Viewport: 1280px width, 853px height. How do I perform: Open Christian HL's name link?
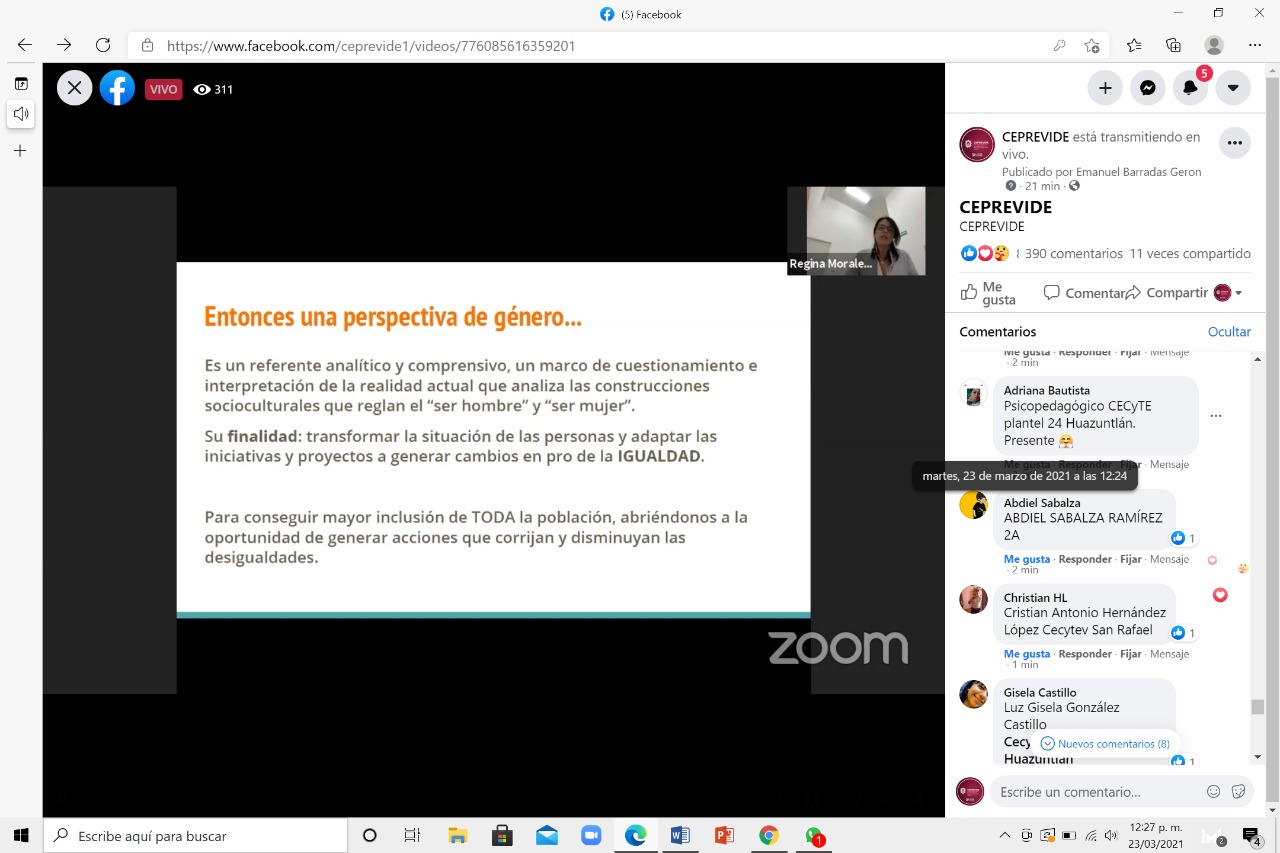[1035, 597]
